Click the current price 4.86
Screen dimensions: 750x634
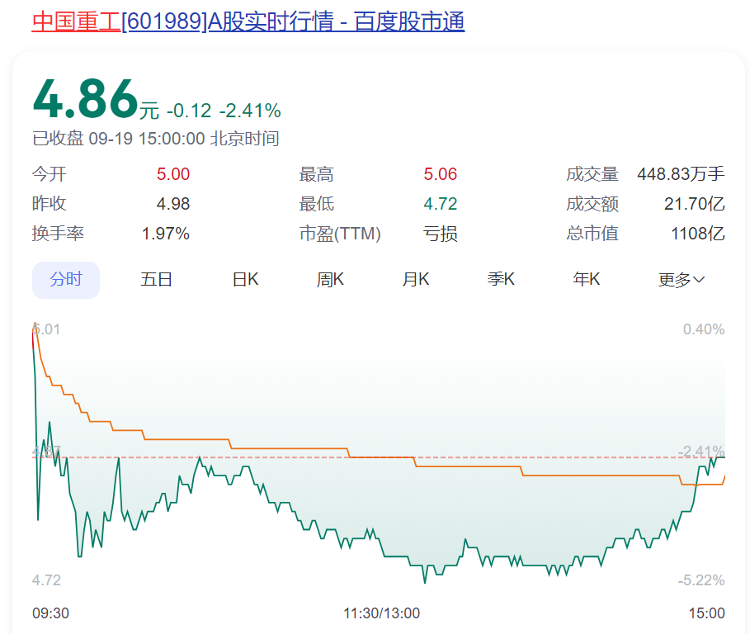click(x=86, y=99)
